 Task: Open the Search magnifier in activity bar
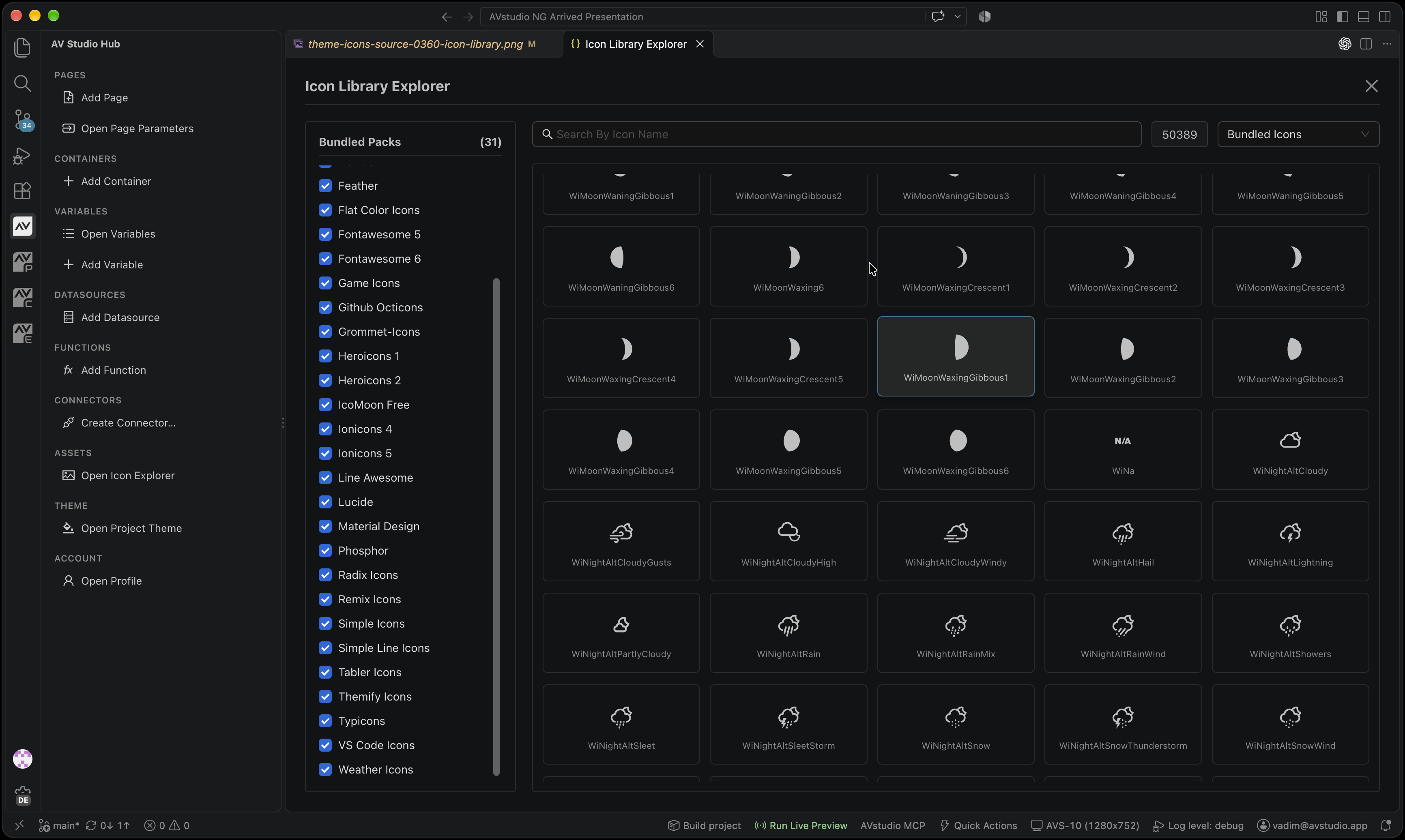[x=22, y=83]
